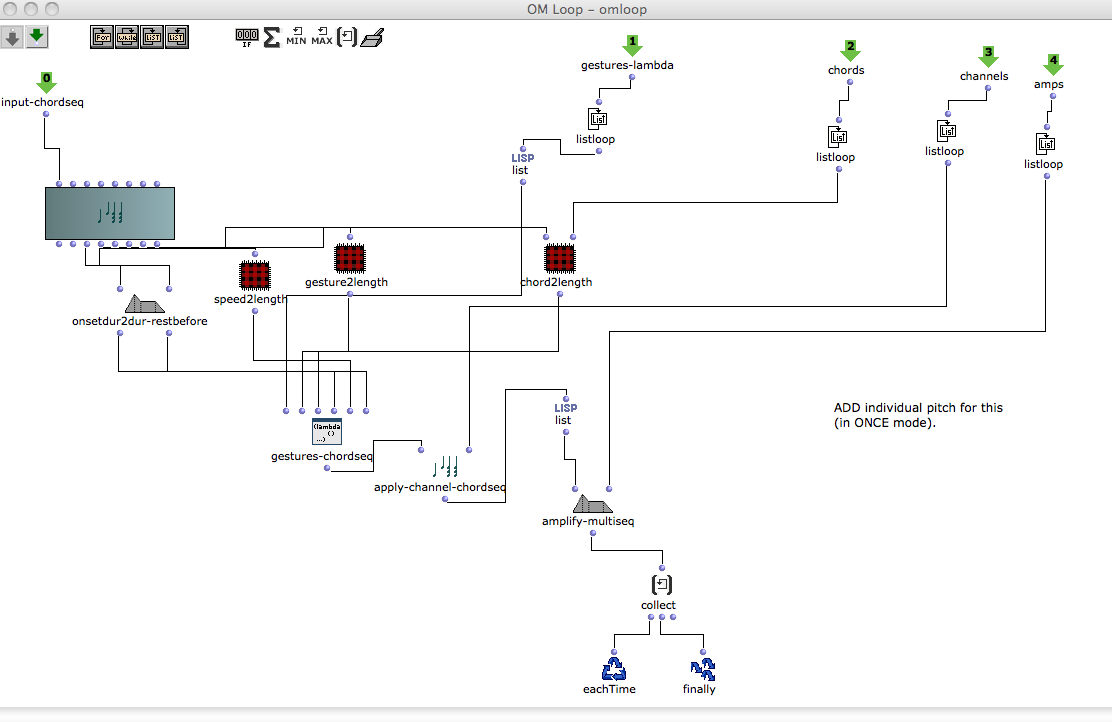Click the finally output icon
Screen dimensions: 1112x722
click(x=702, y=668)
